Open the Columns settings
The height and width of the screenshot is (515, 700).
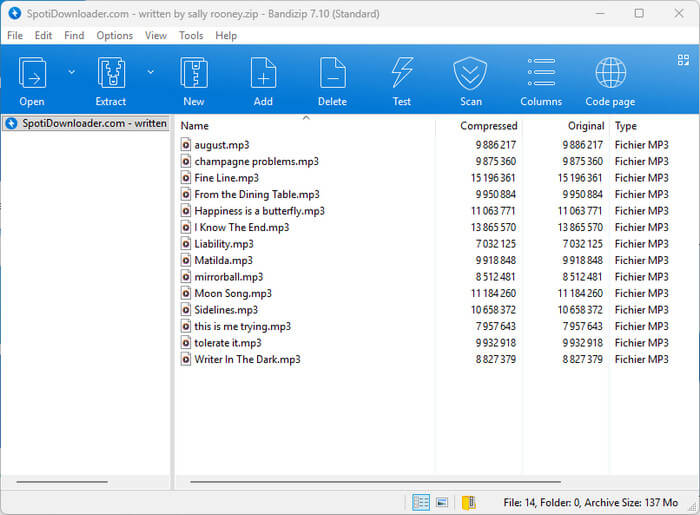pyautogui.click(x=541, y=72)
